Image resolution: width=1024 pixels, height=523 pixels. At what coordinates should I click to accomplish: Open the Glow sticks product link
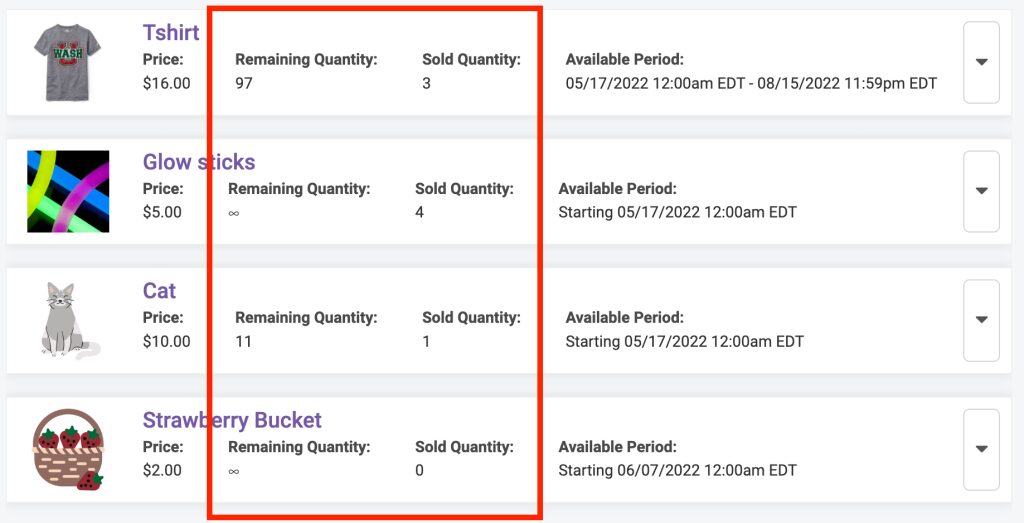199,161
